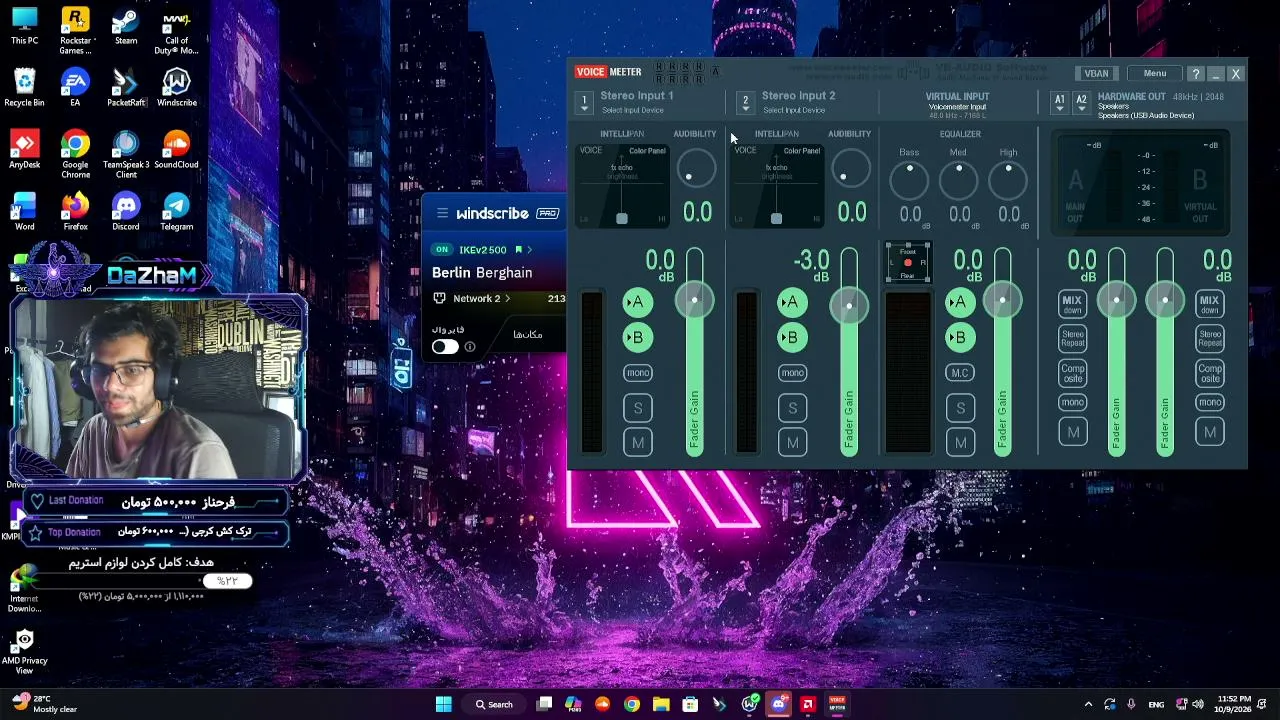Open TeamSpeak 3 Client shortcut
This screenshot has height=720, width=1280.
[126, 155]
